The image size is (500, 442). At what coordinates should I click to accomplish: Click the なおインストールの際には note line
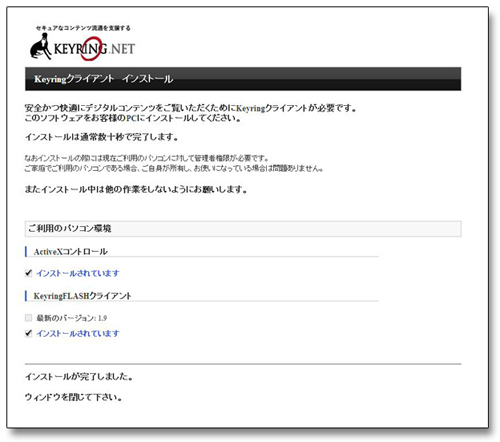pyautogui.click(x=147, y=158)
